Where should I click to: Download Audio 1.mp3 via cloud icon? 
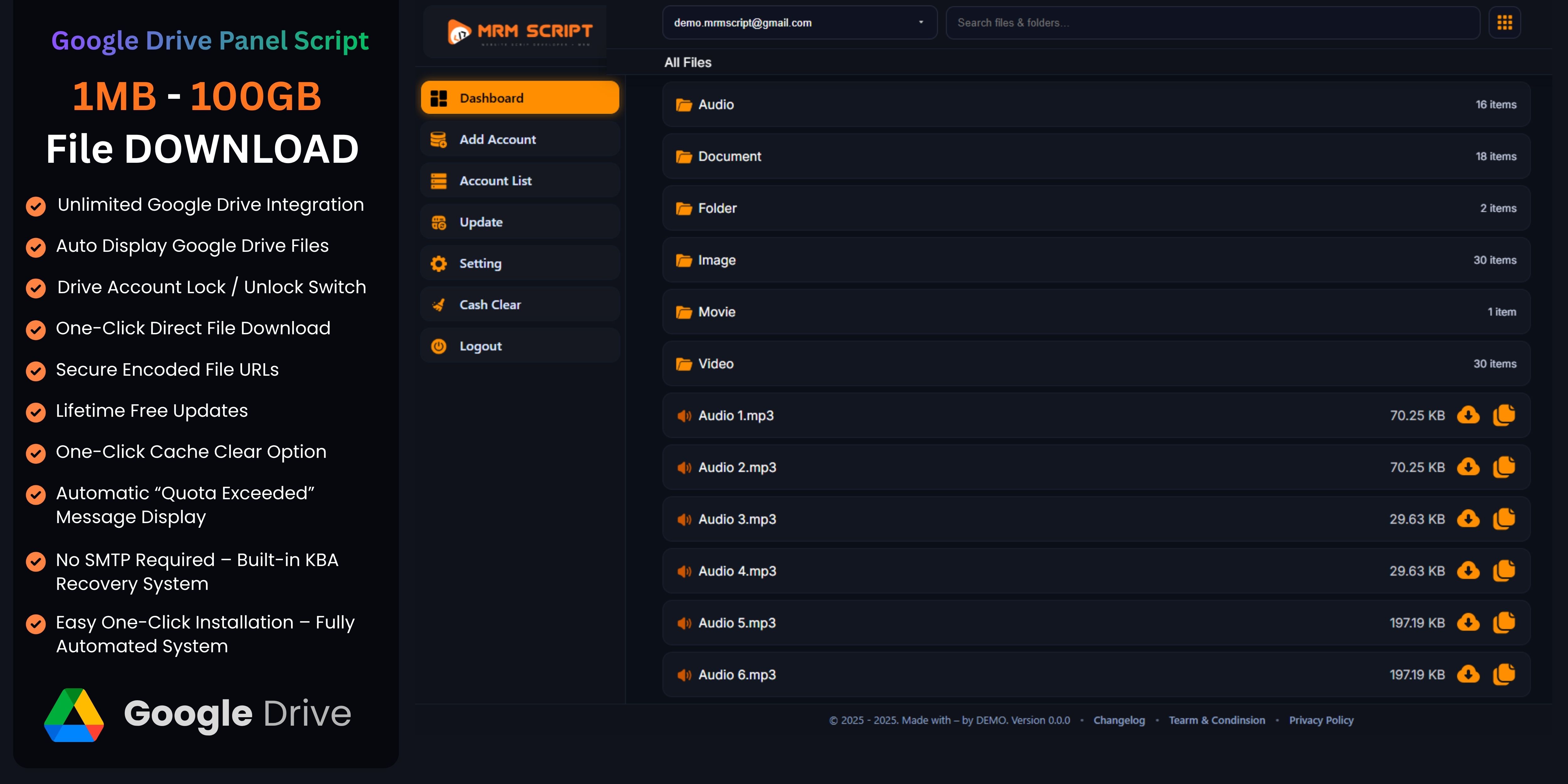1468,415
